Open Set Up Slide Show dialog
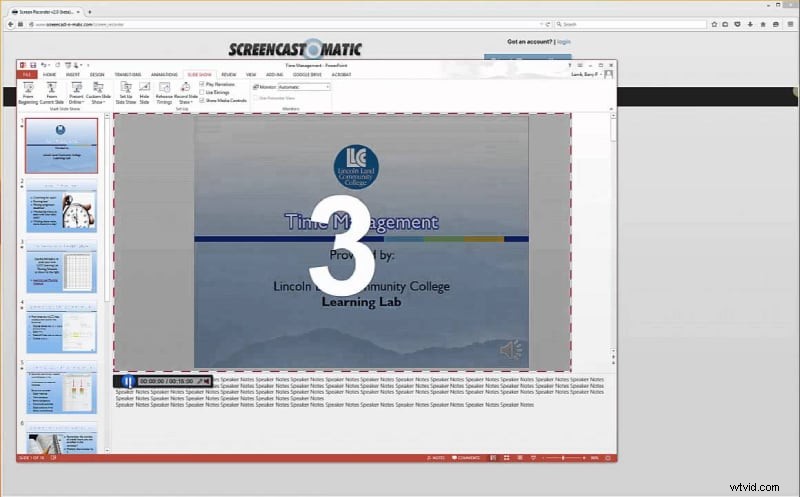This screenshot has width=800, height=497. (x=126, y=92)
